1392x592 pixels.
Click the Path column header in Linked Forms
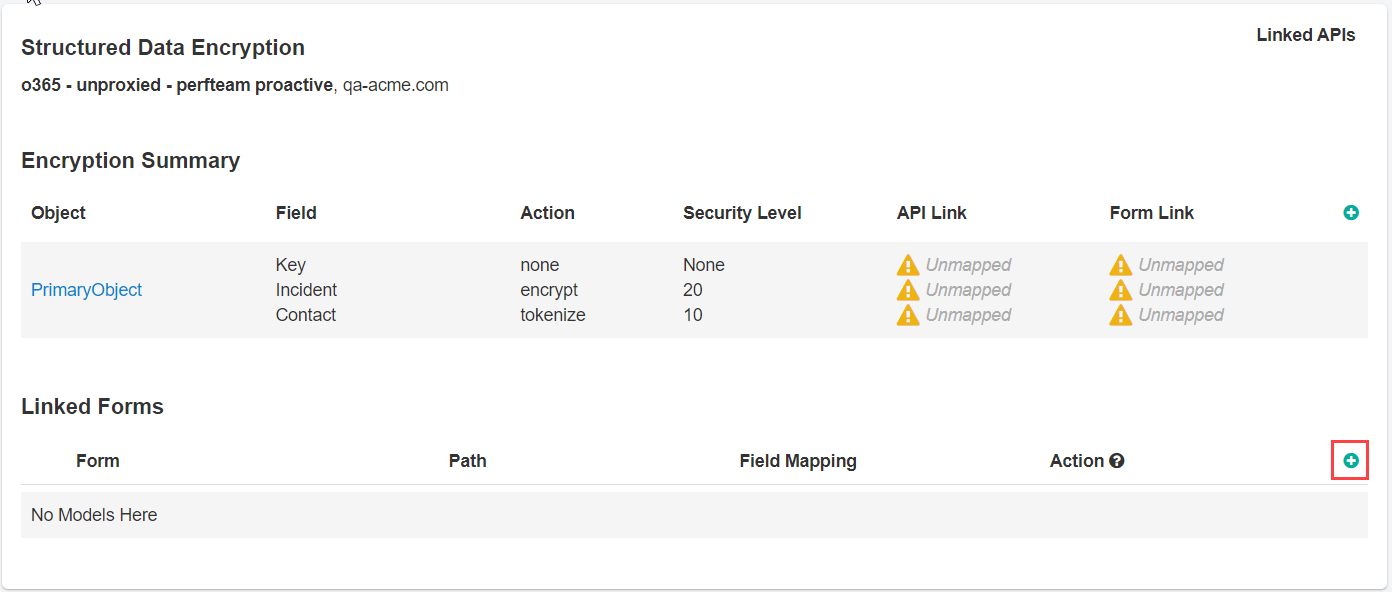468,461
